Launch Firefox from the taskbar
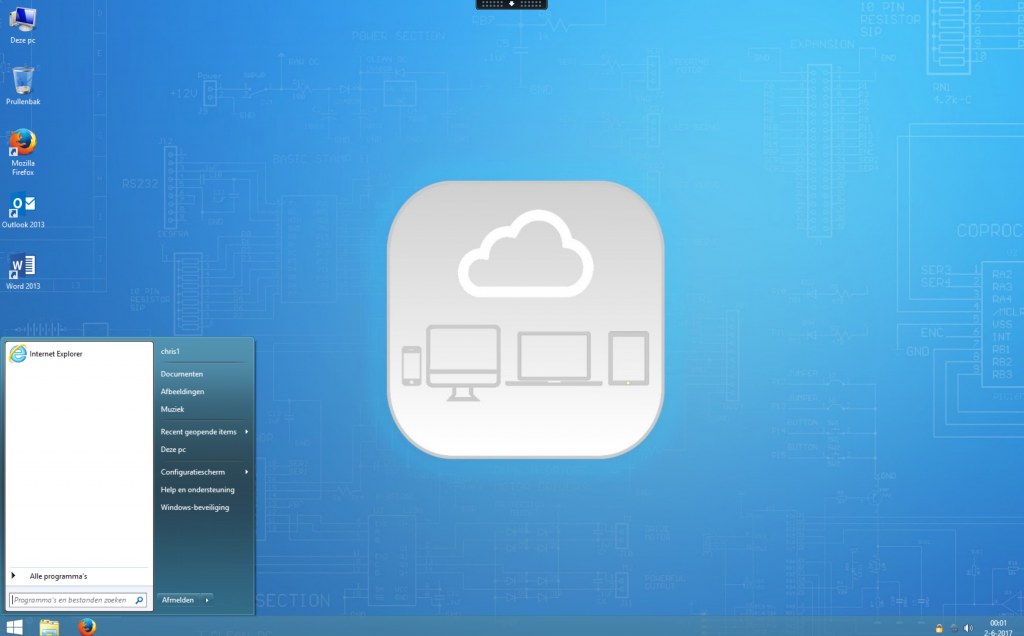The width and height of the screenshot is (1024, 636). pos(87,627)
